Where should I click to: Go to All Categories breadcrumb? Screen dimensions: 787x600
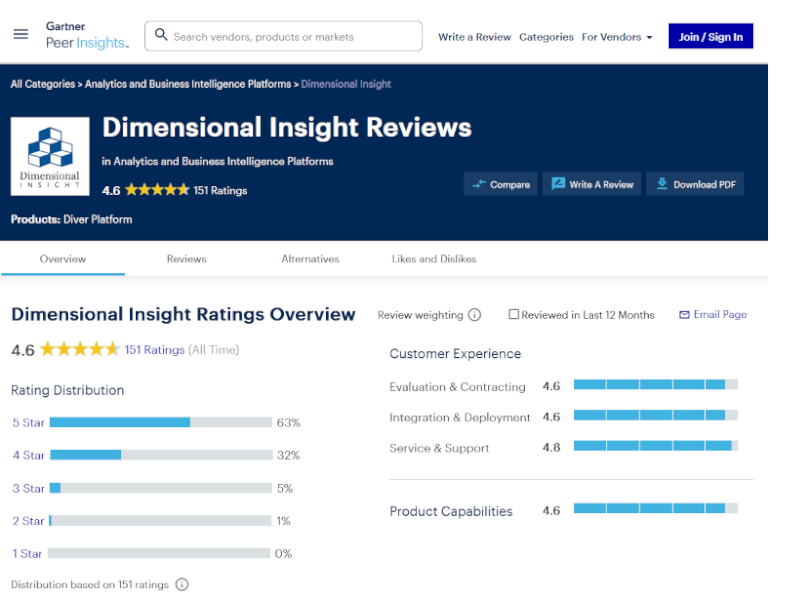43,84
